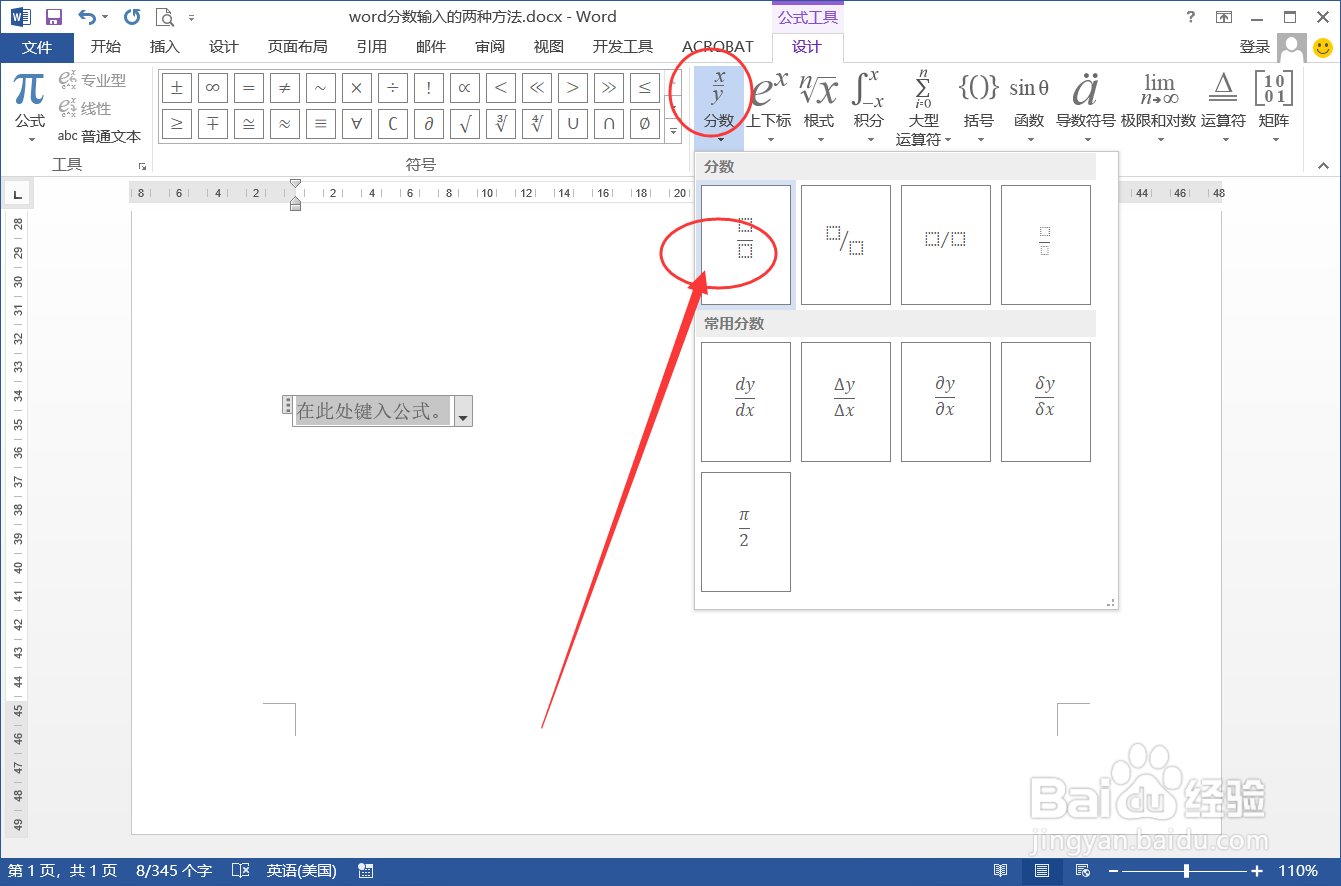
Task: Click the zoom in plus button
Action: [x=1258, y=871]
